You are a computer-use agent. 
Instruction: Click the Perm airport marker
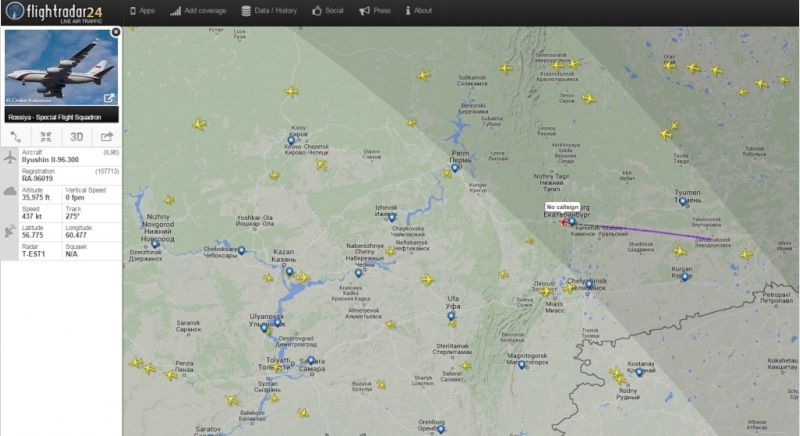[x=455, y=168]
